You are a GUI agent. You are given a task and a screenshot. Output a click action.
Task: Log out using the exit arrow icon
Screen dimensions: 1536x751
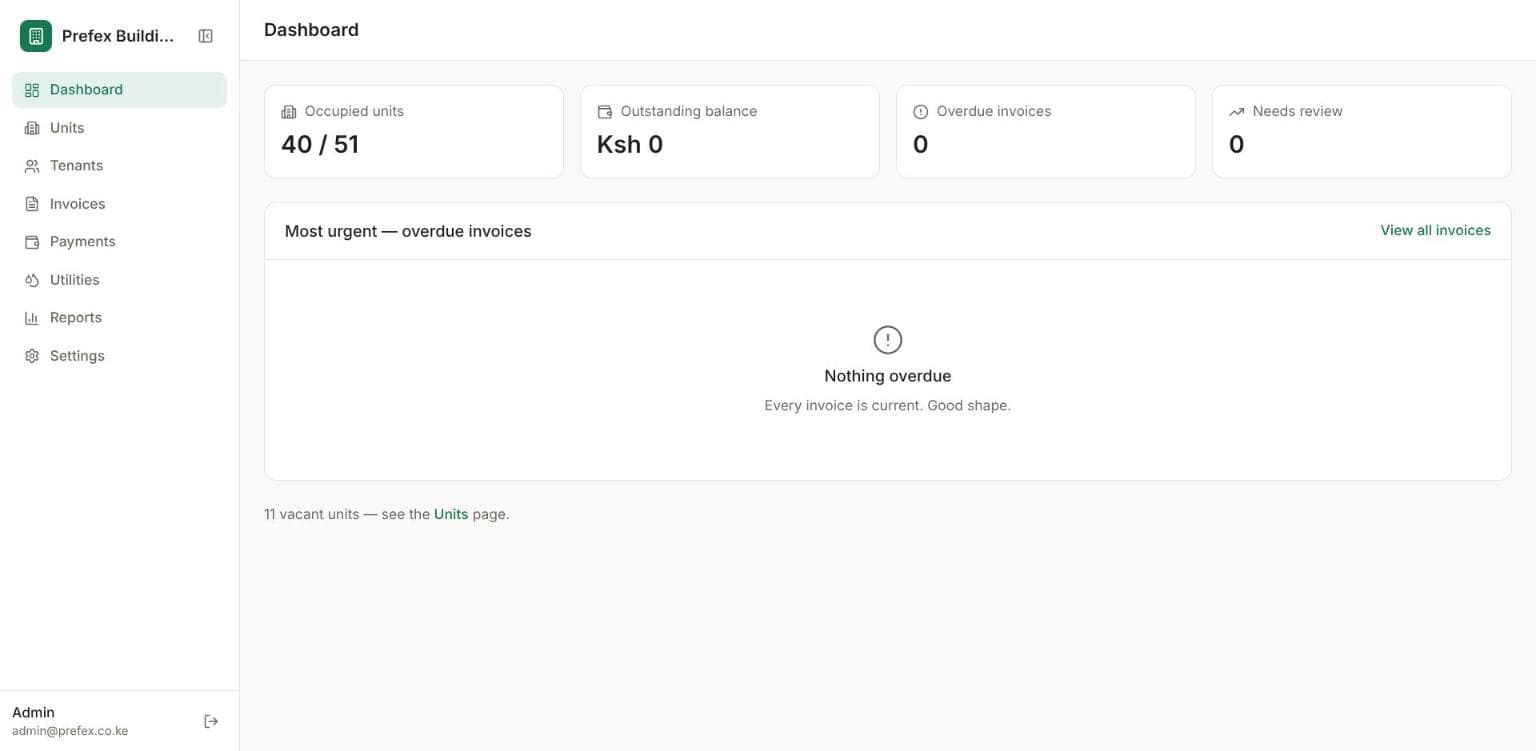click(x=211, y=721)
